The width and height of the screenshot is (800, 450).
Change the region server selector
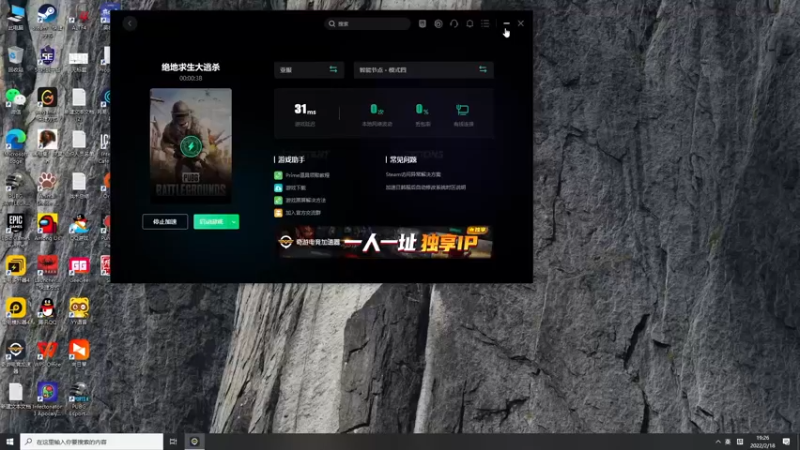pos(309,70)
